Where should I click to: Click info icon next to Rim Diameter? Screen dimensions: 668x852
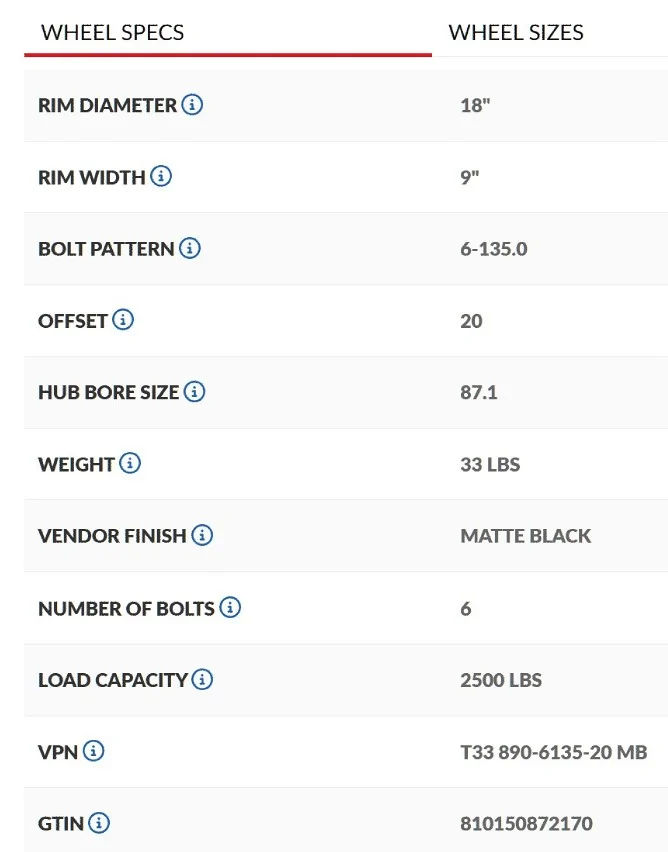(192, 105)
